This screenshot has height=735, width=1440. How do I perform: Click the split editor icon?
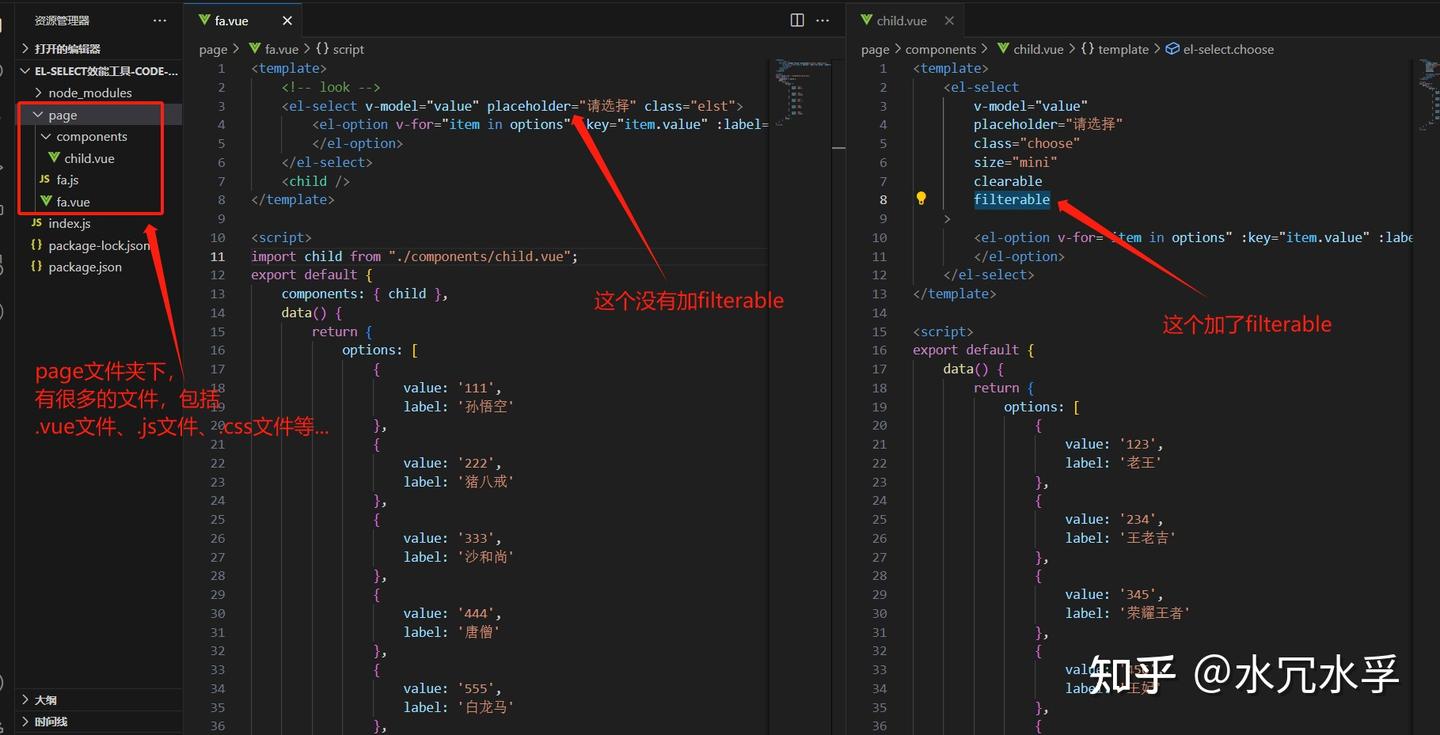click(x=797, y=20)
